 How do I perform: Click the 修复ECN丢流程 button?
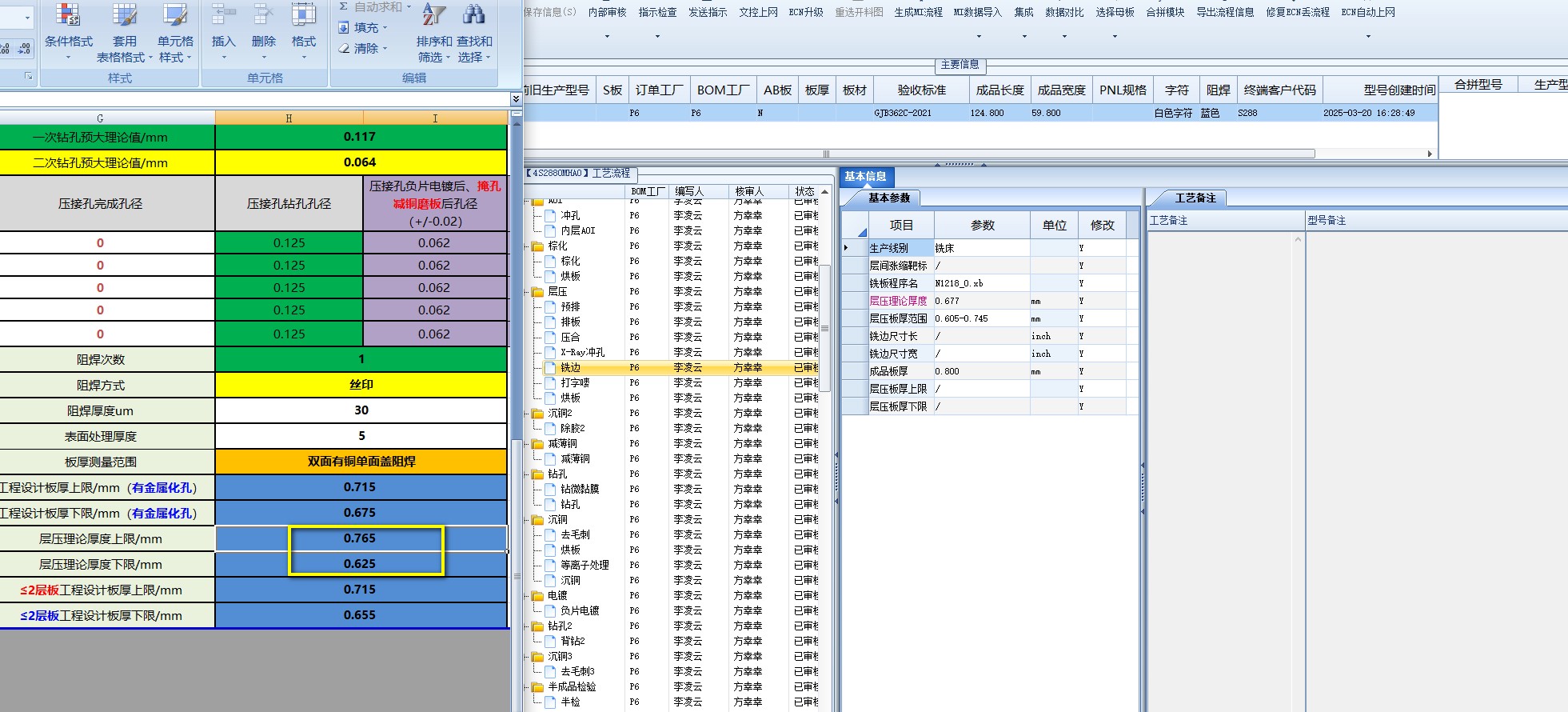click(1298, 12)
